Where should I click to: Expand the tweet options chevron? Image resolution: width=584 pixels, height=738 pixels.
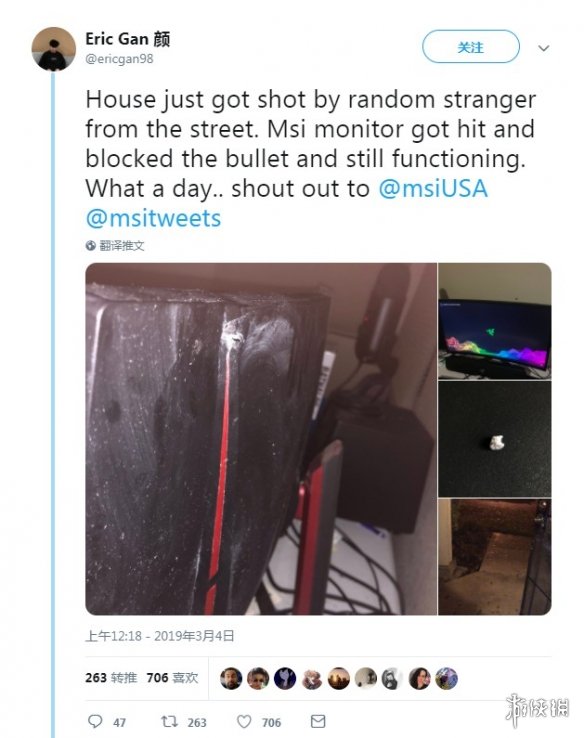coord(544,48)
